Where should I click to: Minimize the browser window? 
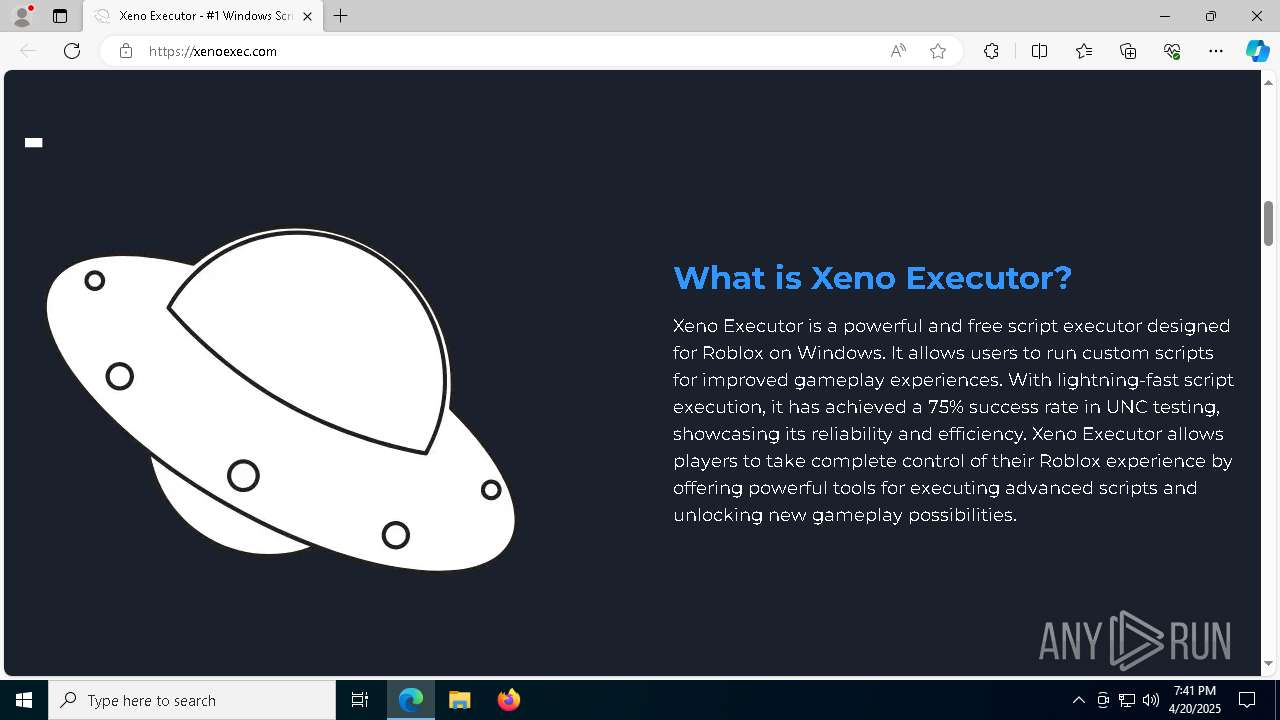coord(1165,16)
